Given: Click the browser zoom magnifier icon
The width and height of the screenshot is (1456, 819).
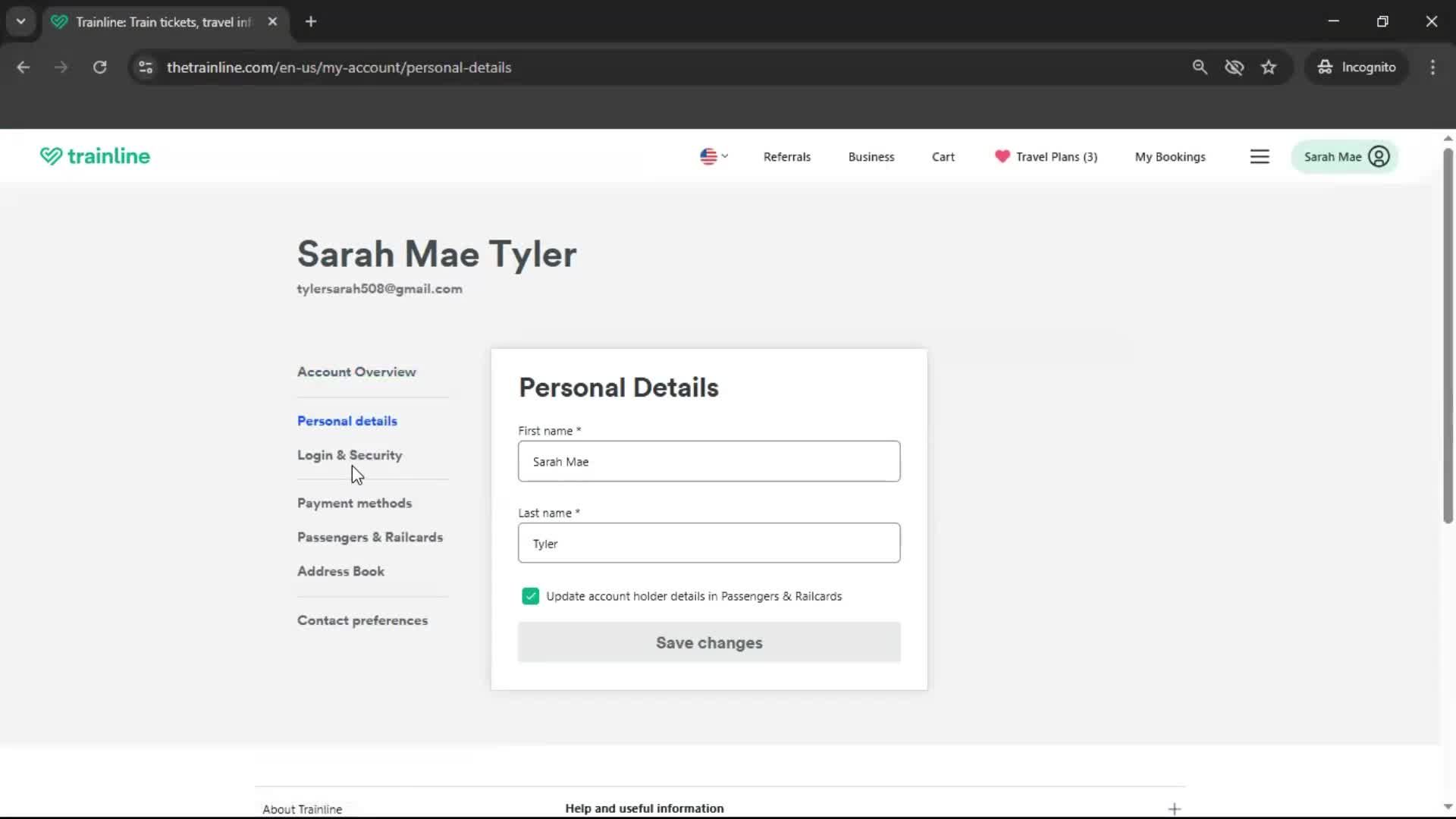Looking at the screenshot, I should point(1200,67).
